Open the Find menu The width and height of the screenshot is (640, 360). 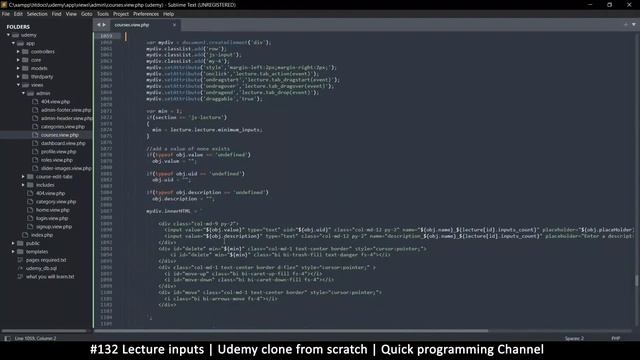tap(56, 14)
